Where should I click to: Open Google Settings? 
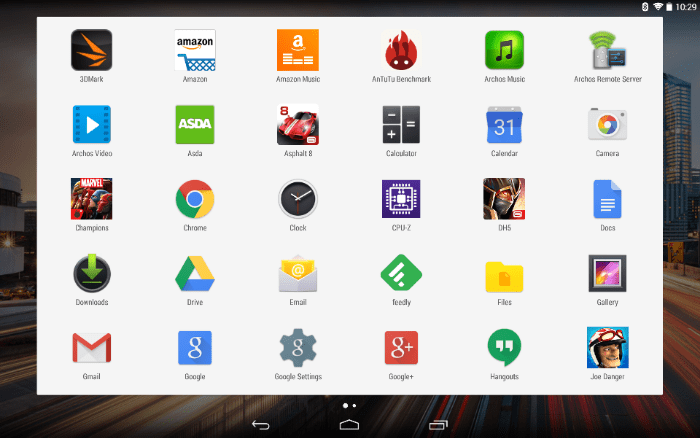pos(298,348)
